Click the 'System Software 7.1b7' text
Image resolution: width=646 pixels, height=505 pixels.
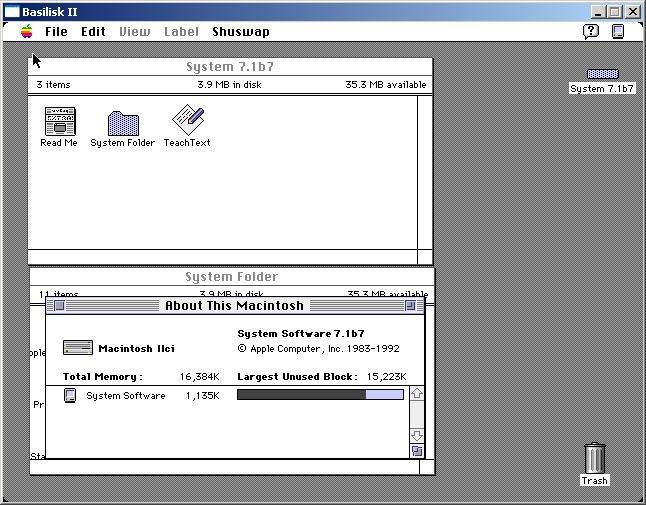[301, 334]
